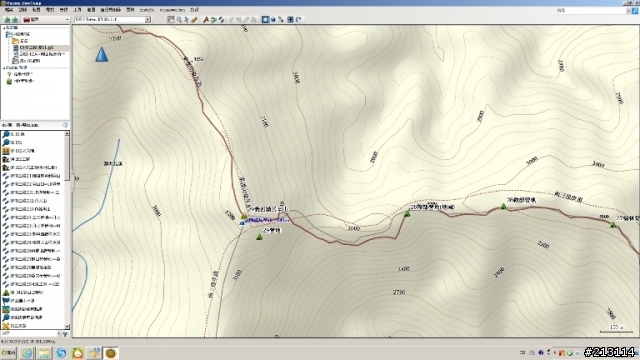
Task: Switch to the 3D globe map view
Action: click(273, 19)
